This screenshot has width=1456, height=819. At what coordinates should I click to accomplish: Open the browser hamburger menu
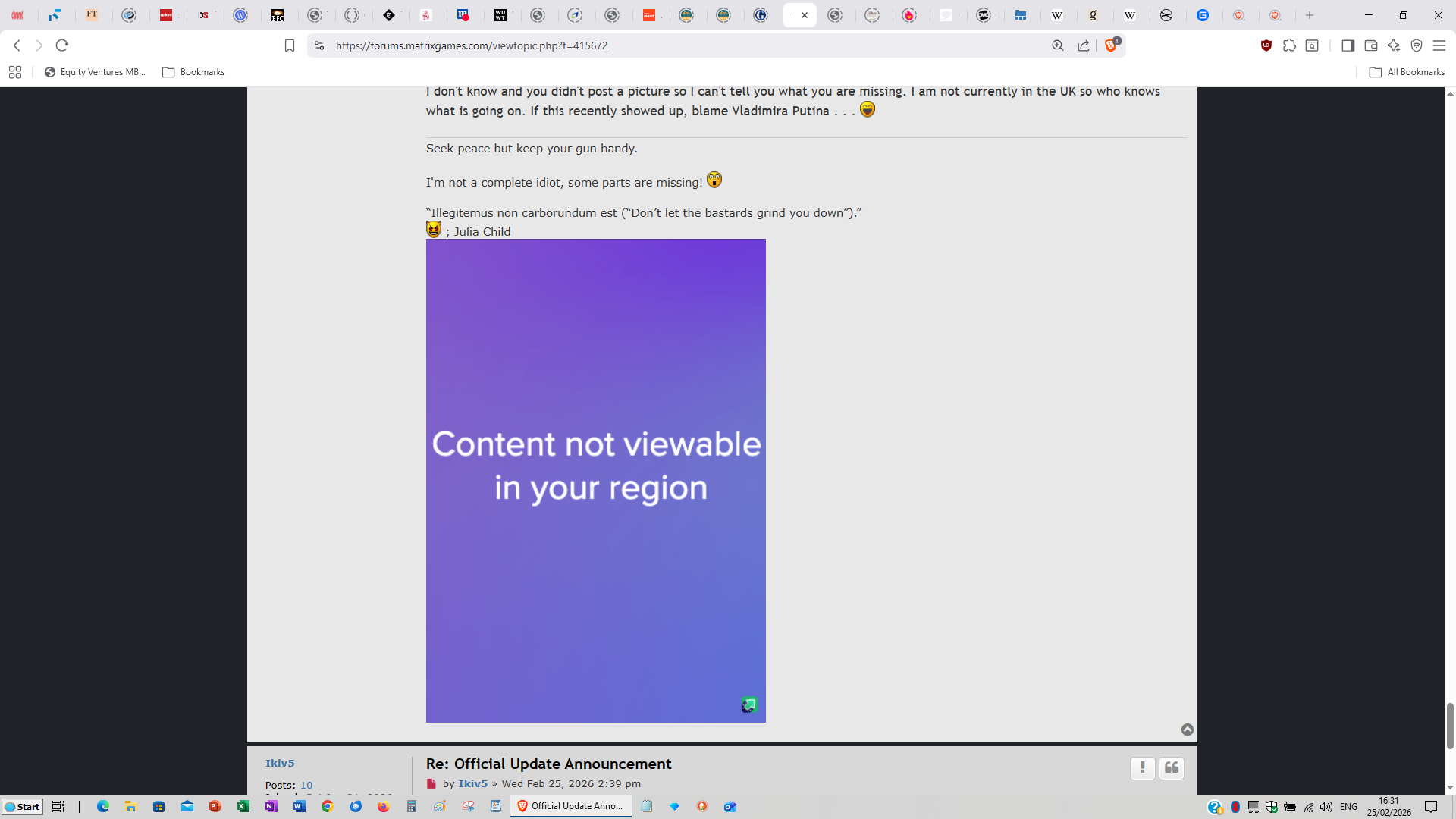tap(1439, 45)
